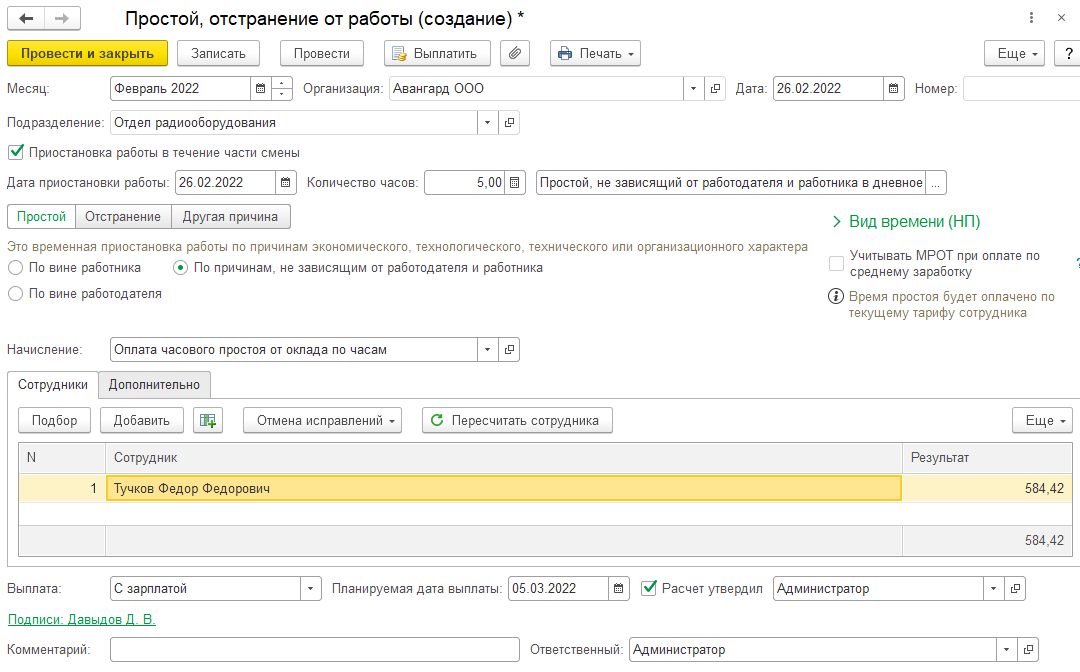The width and height of the screenshot is (1080, 672).
Task: Open the Подписи: Давыдов Д. В. link
Action: point(82,620)
